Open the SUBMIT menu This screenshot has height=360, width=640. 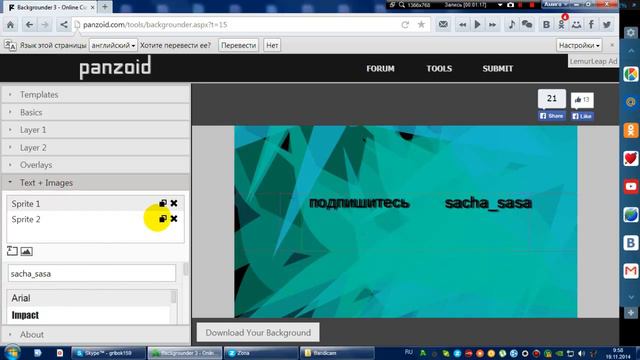(498, 69)
